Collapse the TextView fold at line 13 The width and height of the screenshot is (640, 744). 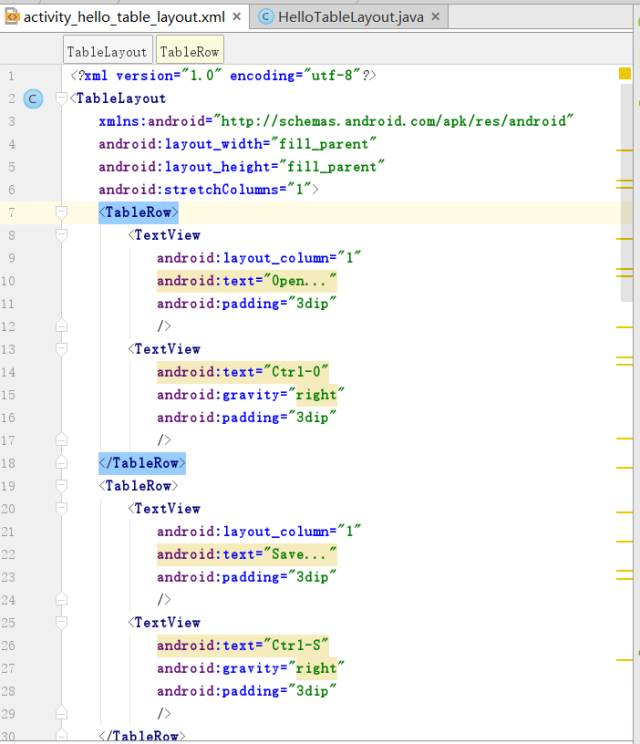[x=61, y=349]
